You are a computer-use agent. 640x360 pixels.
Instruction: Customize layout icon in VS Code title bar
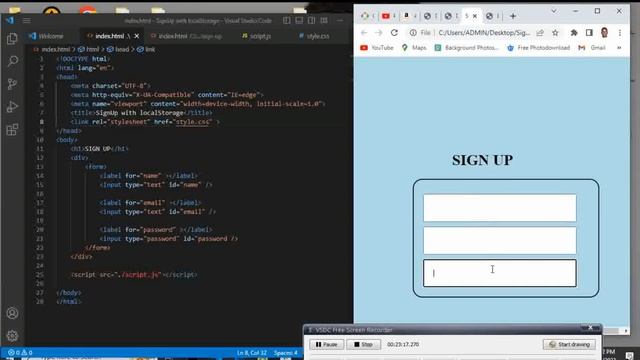[324, 20]
